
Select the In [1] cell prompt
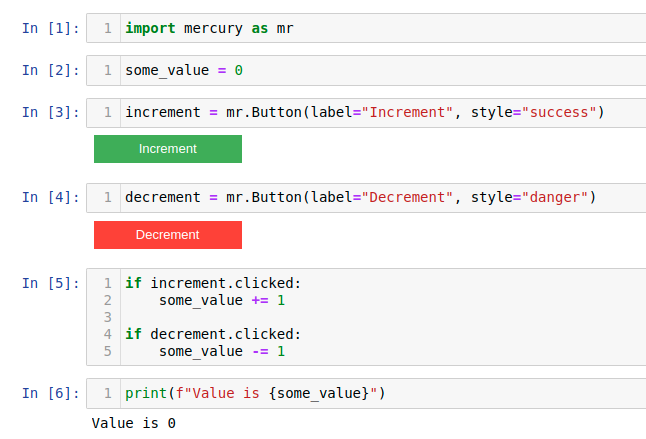(51, 28)
